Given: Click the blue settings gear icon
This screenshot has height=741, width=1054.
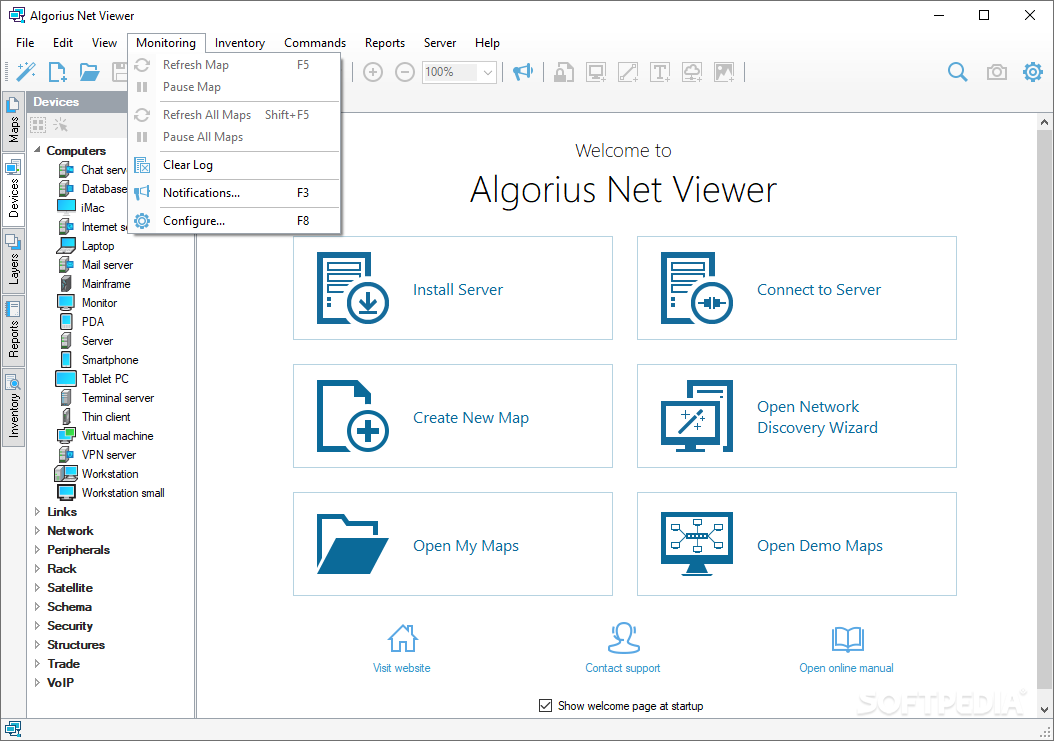Looking at the screenshot, I should (1032, 71).
